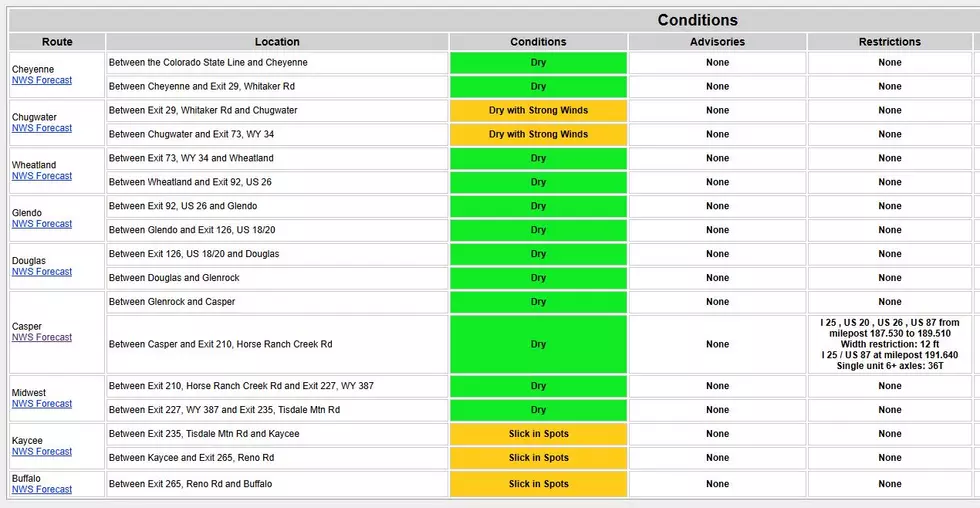The width and height of the screenshot is (980, 508).
Task: Select 'Between Glendo and Exit 126, US 18/20'
Action: tap(192, 230)
